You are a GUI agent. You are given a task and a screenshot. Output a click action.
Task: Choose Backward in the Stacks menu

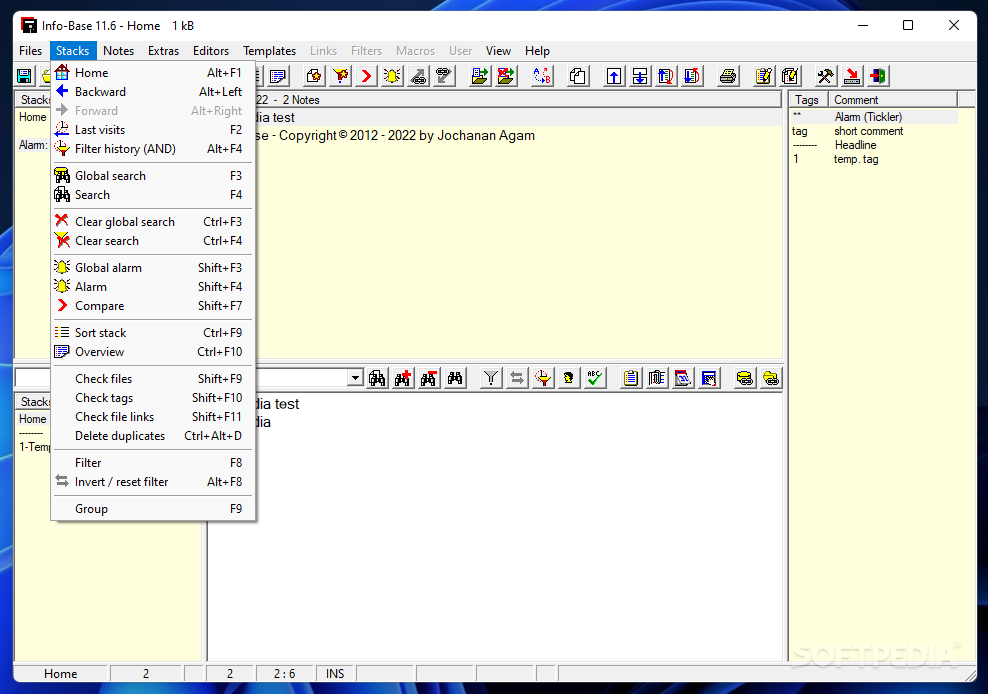pyautogui.click(x=153, y=92)
